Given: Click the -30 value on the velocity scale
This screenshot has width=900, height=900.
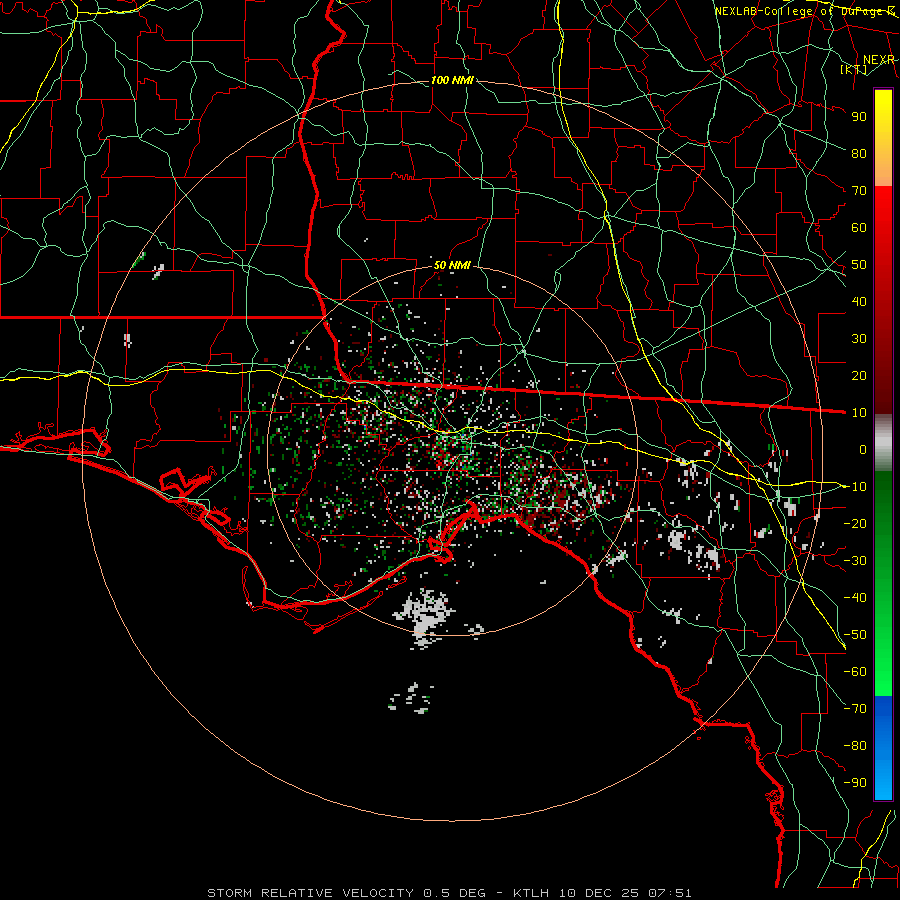Looking at the screenshot, I should click(855, 561).
